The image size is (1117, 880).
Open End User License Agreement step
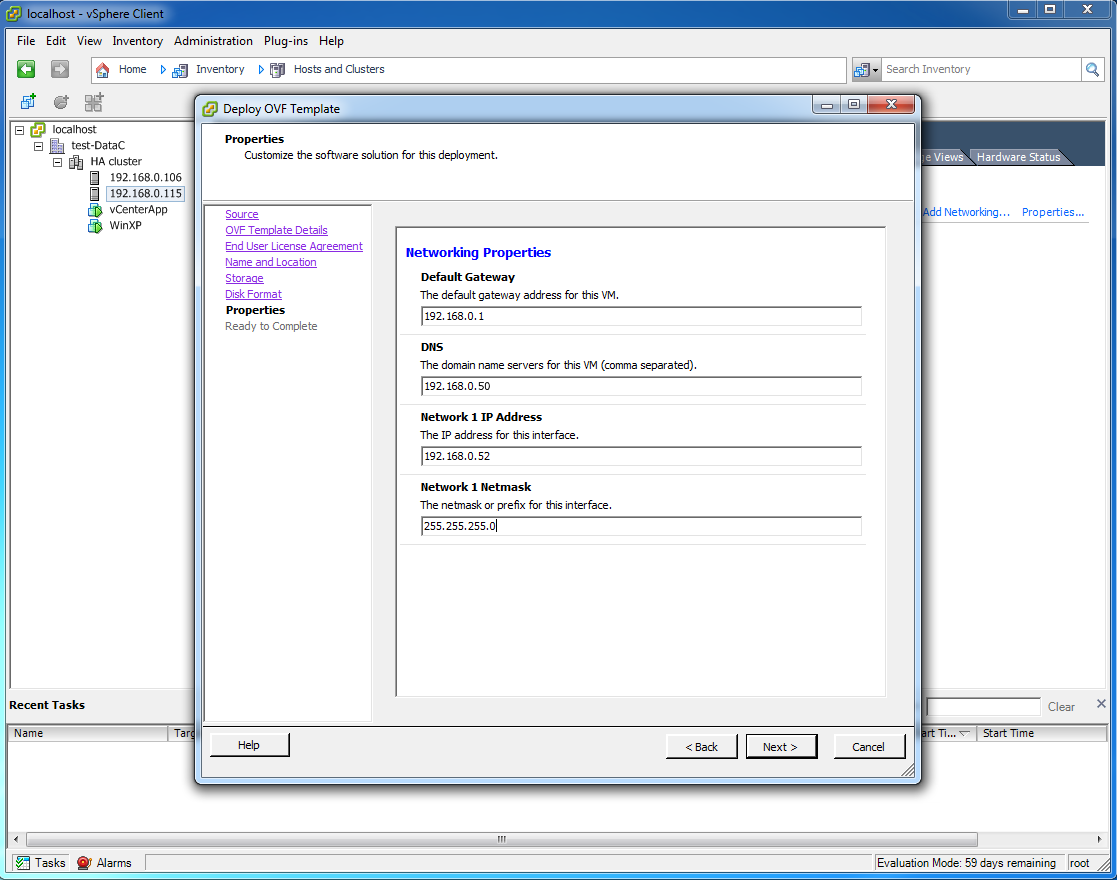pos(293,246)
